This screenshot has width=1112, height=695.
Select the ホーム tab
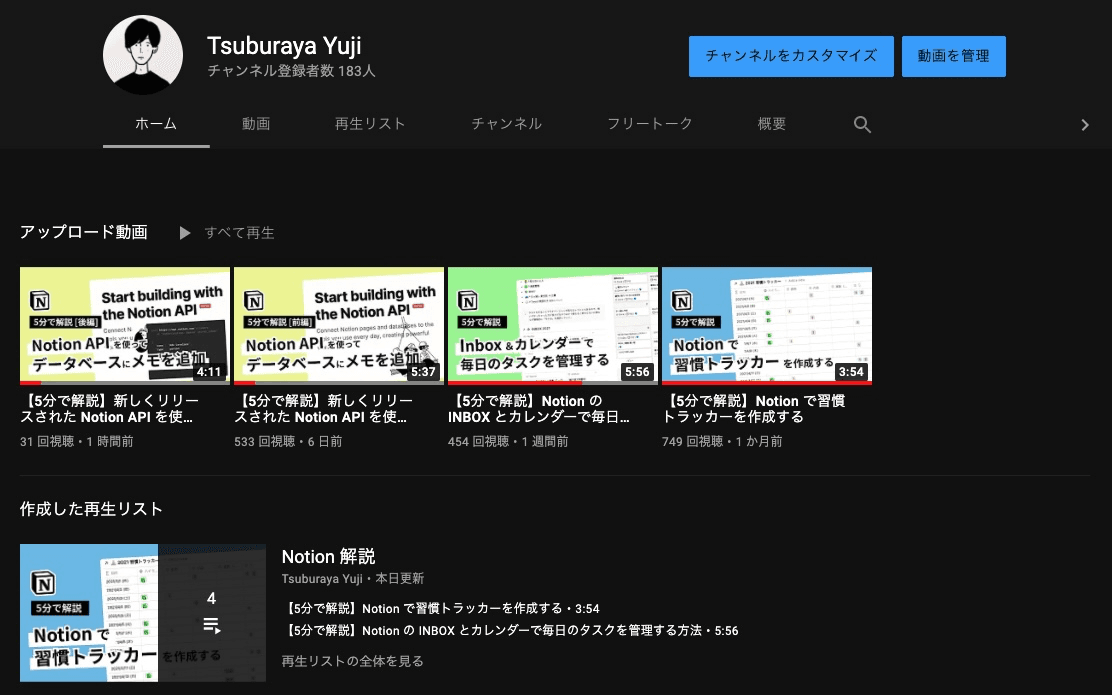pyautogui.click(x=156, y=124)
